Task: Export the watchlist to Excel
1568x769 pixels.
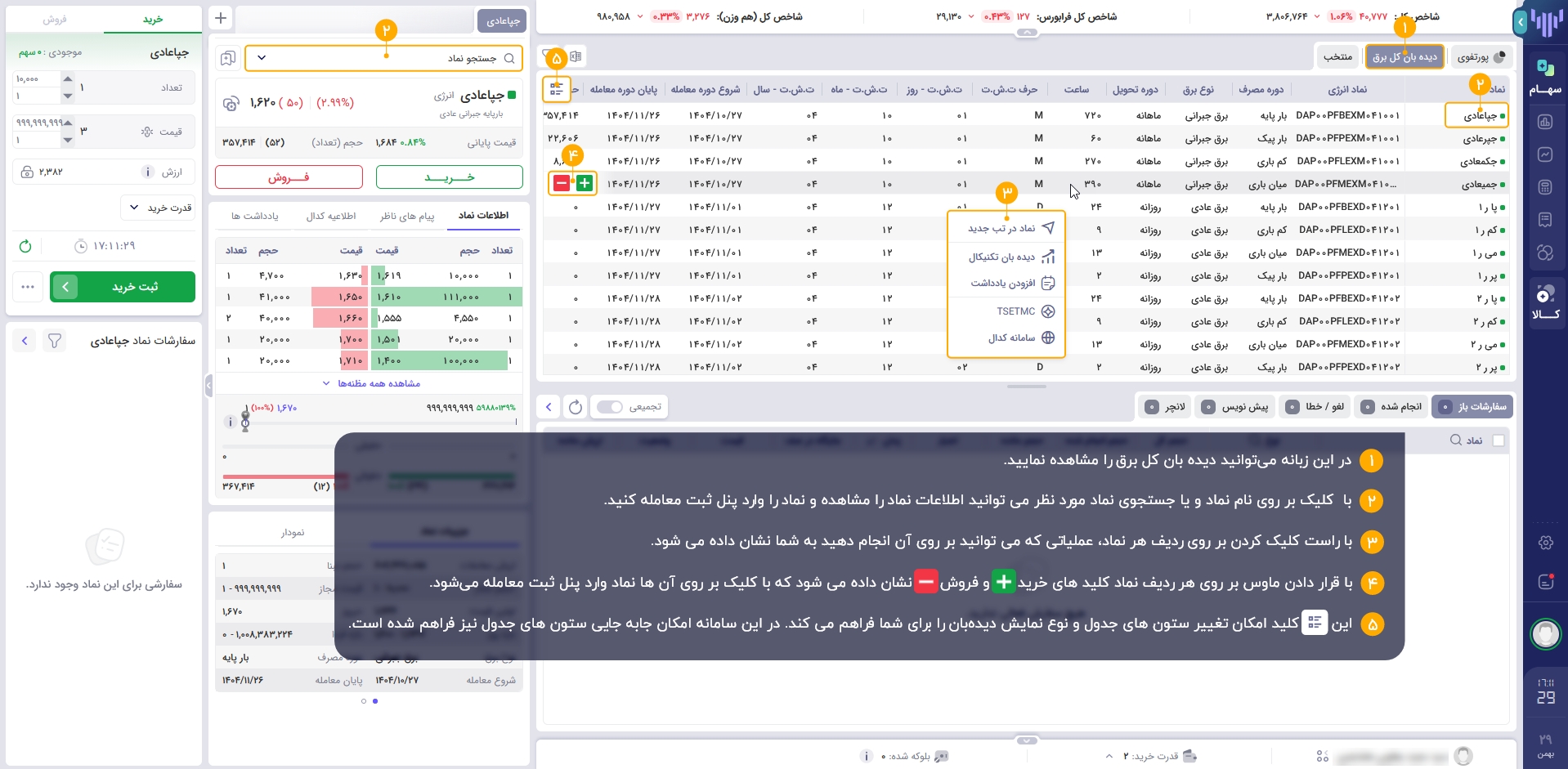Action: [x=575, y=56]
